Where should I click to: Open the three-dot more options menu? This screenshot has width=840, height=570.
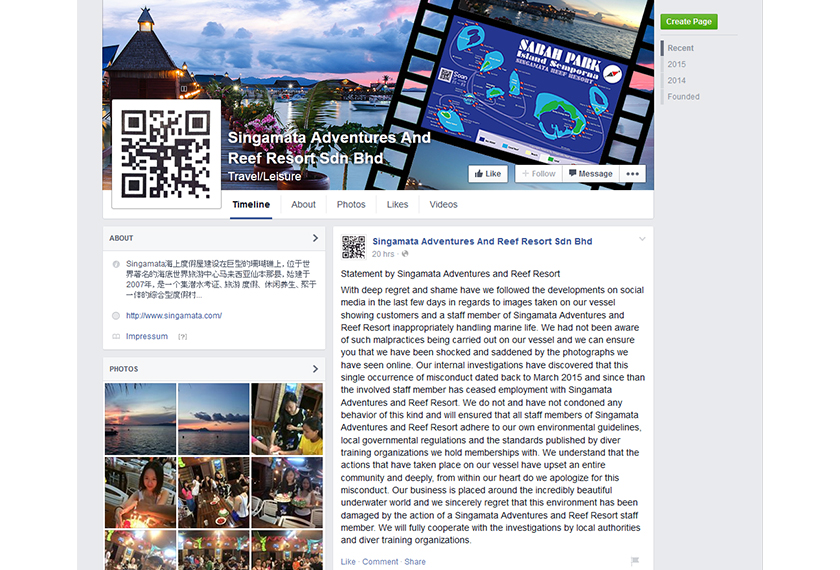(x=633, y=174)
